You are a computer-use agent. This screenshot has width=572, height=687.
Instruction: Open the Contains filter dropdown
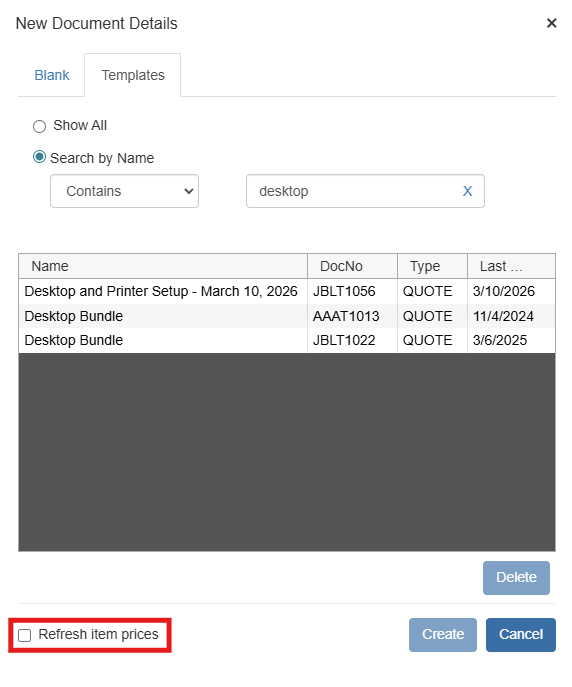click(x=124, y=191)
